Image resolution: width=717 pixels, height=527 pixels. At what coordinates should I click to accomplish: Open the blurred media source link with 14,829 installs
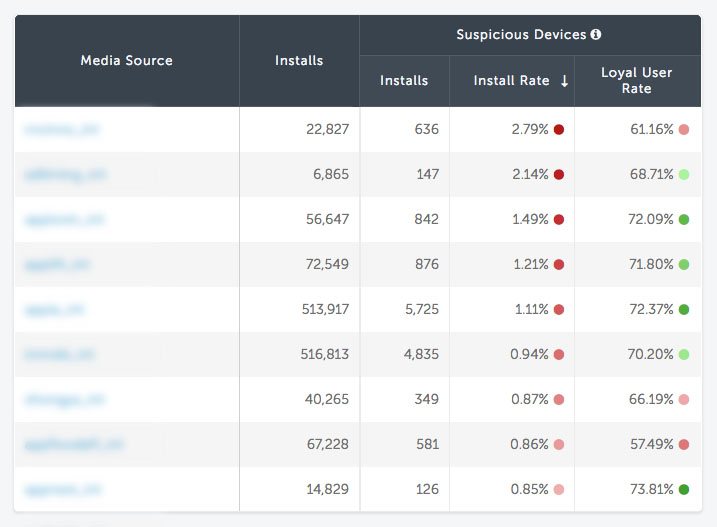pos(63,490)
